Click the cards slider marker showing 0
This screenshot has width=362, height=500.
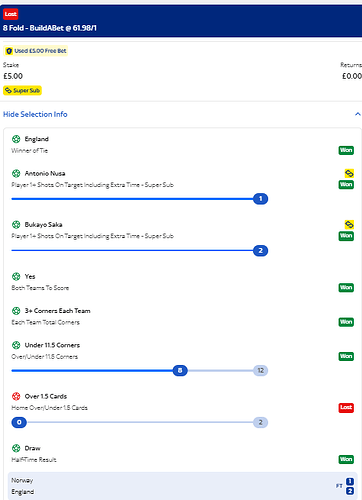click(19, 423)
